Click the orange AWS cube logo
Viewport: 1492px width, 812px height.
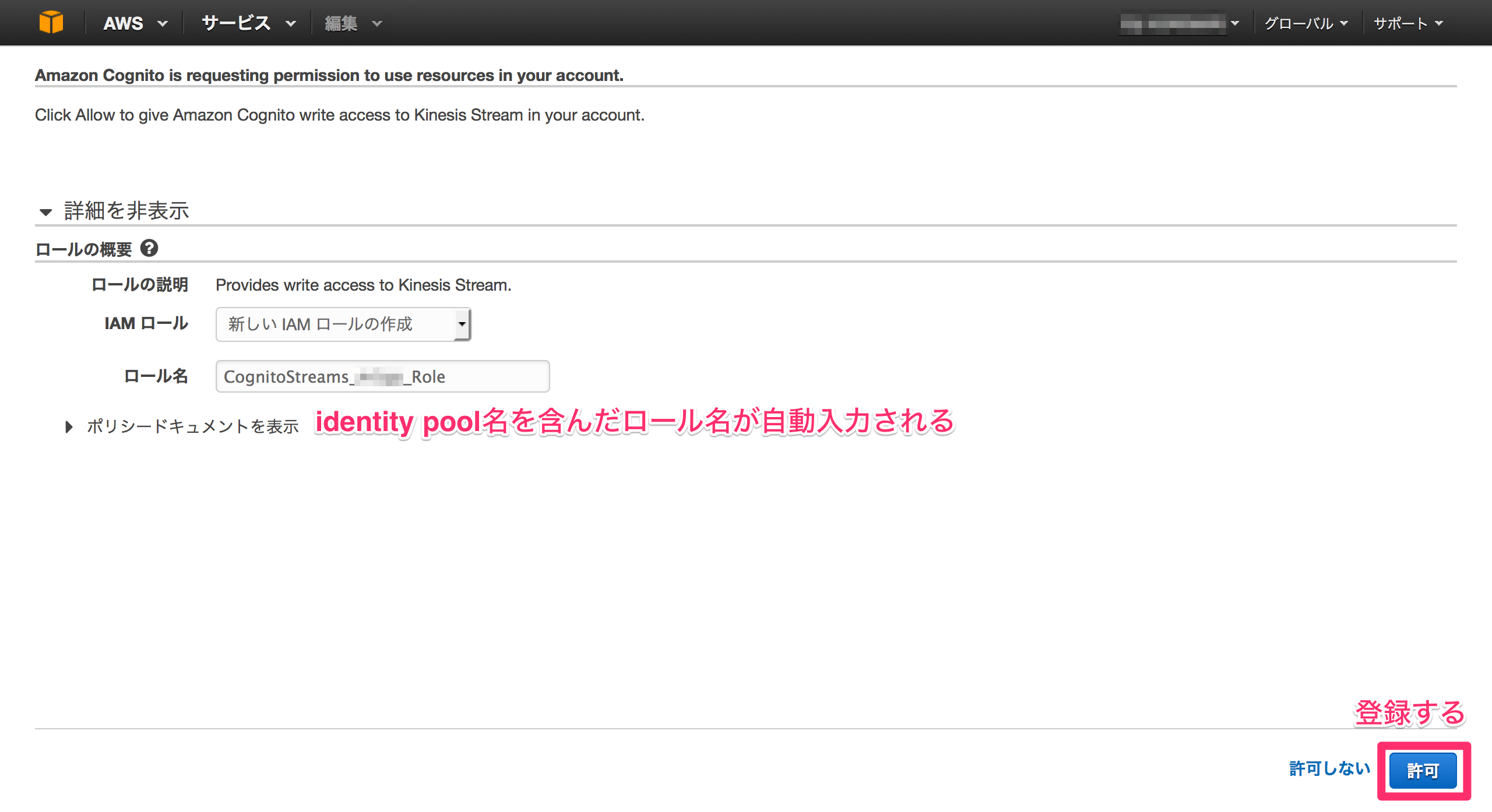pos(51,23)
